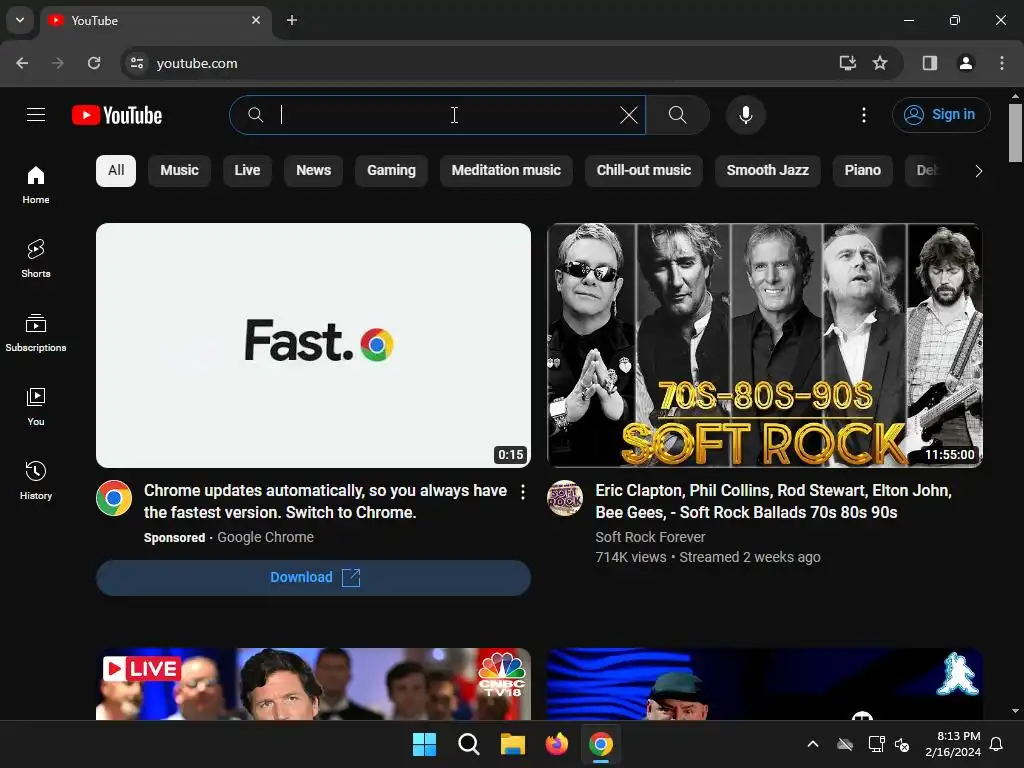Start voice search with the microphone

pyautogui.click(x=745, y=116)
